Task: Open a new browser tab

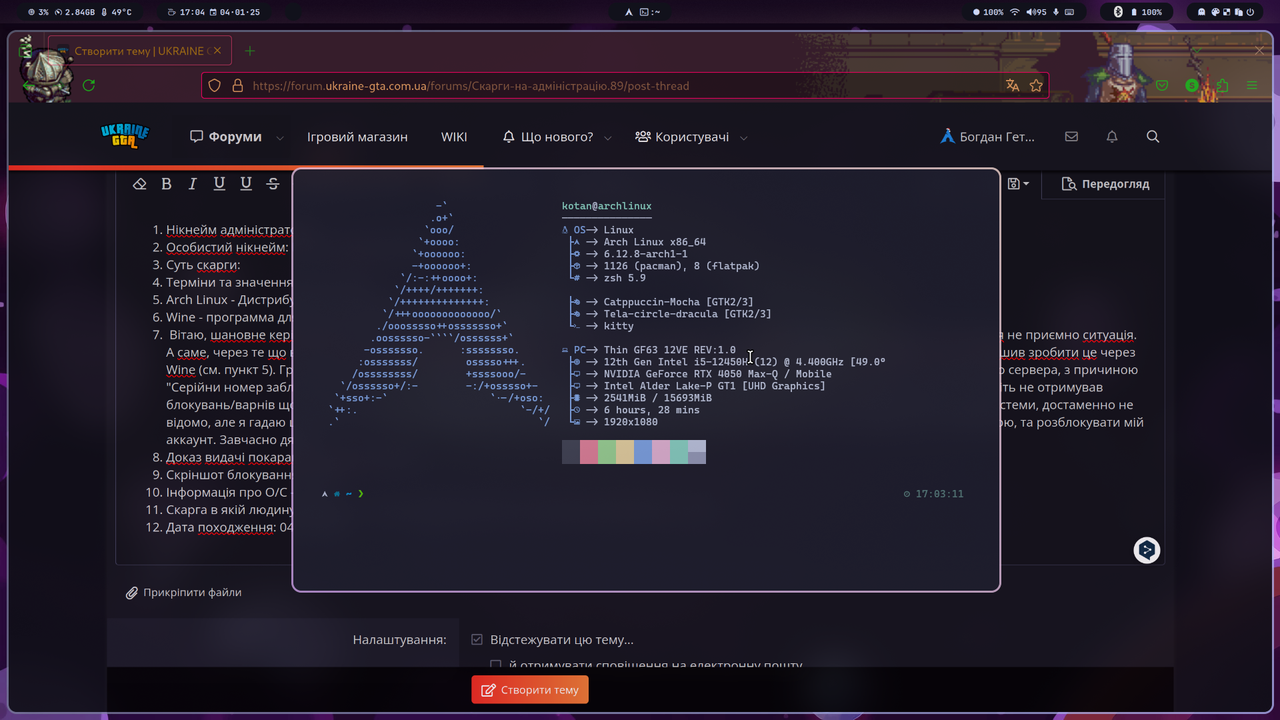Action: pos(250,51)
